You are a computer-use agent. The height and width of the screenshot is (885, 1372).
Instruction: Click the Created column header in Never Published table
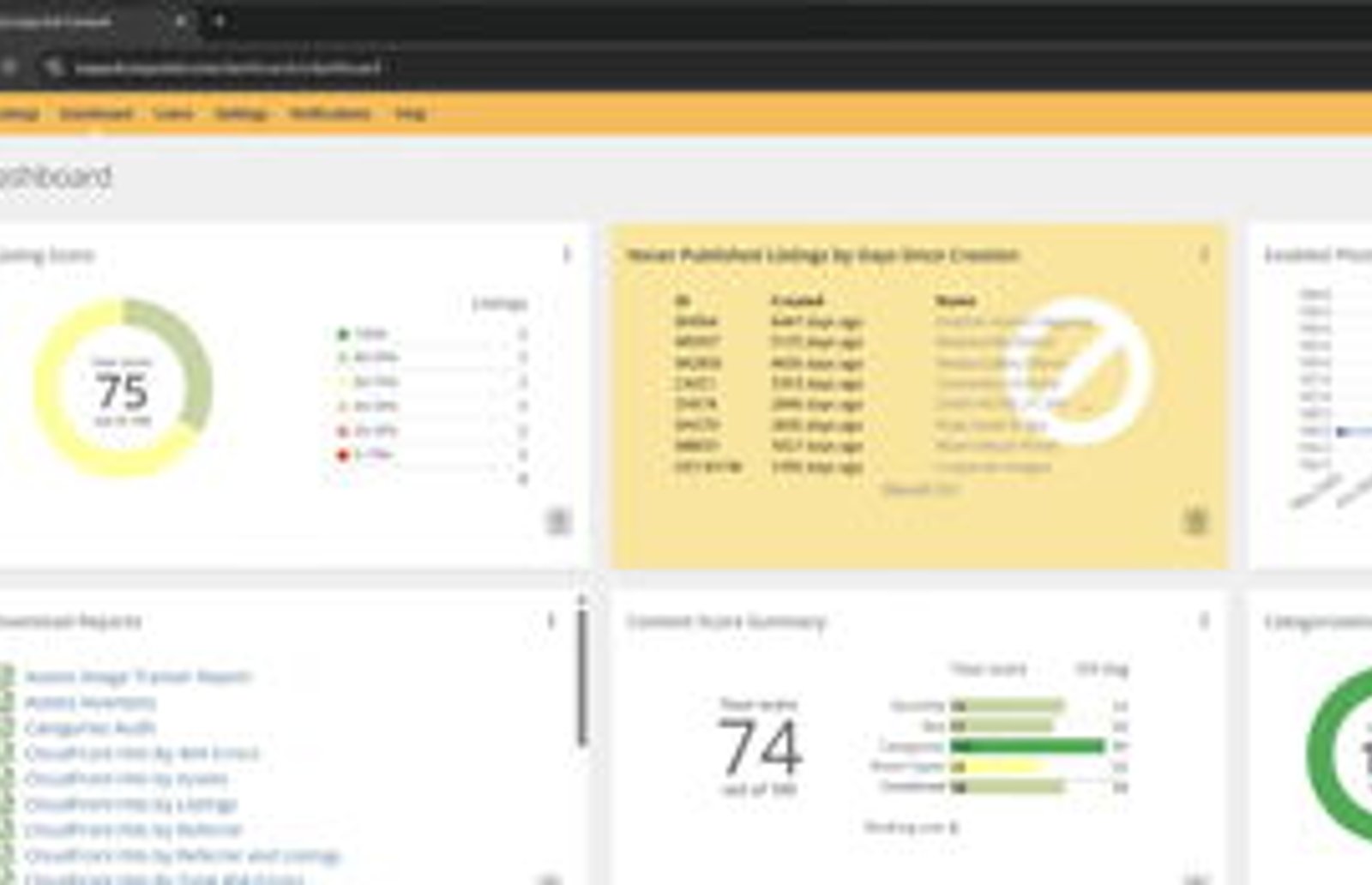tap(797, 301)
